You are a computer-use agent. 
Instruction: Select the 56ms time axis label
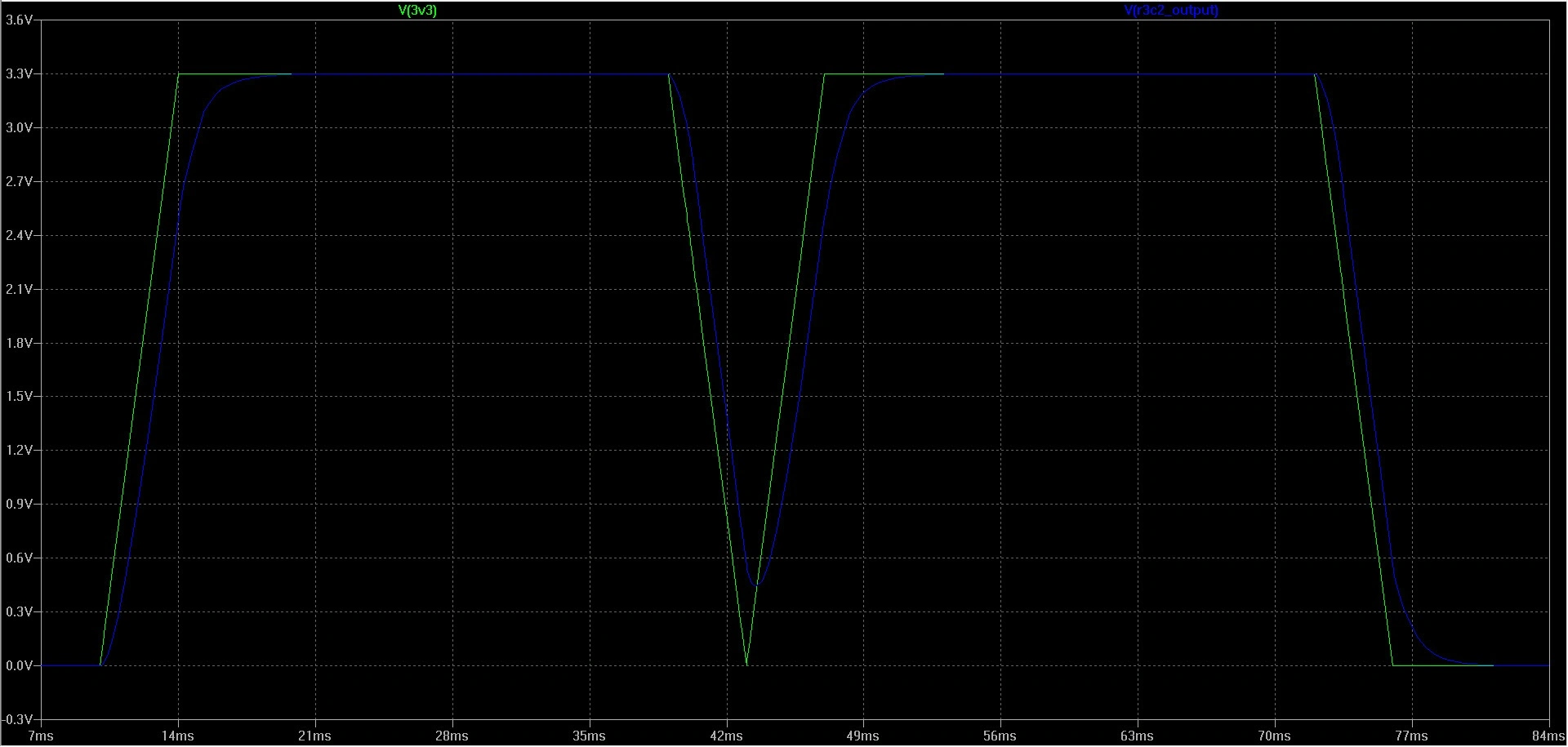(x=1000, y=736)
